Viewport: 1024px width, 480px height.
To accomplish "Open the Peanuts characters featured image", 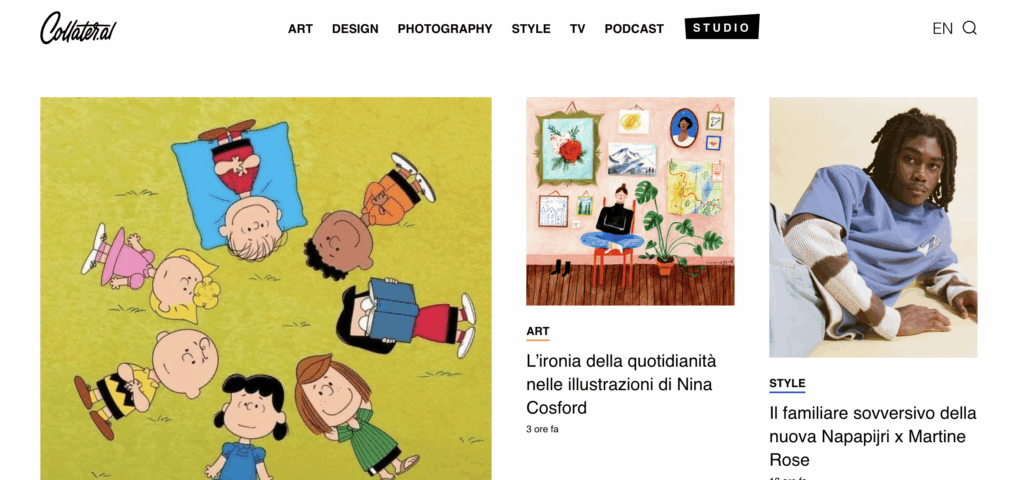I will tap(266, 289).
